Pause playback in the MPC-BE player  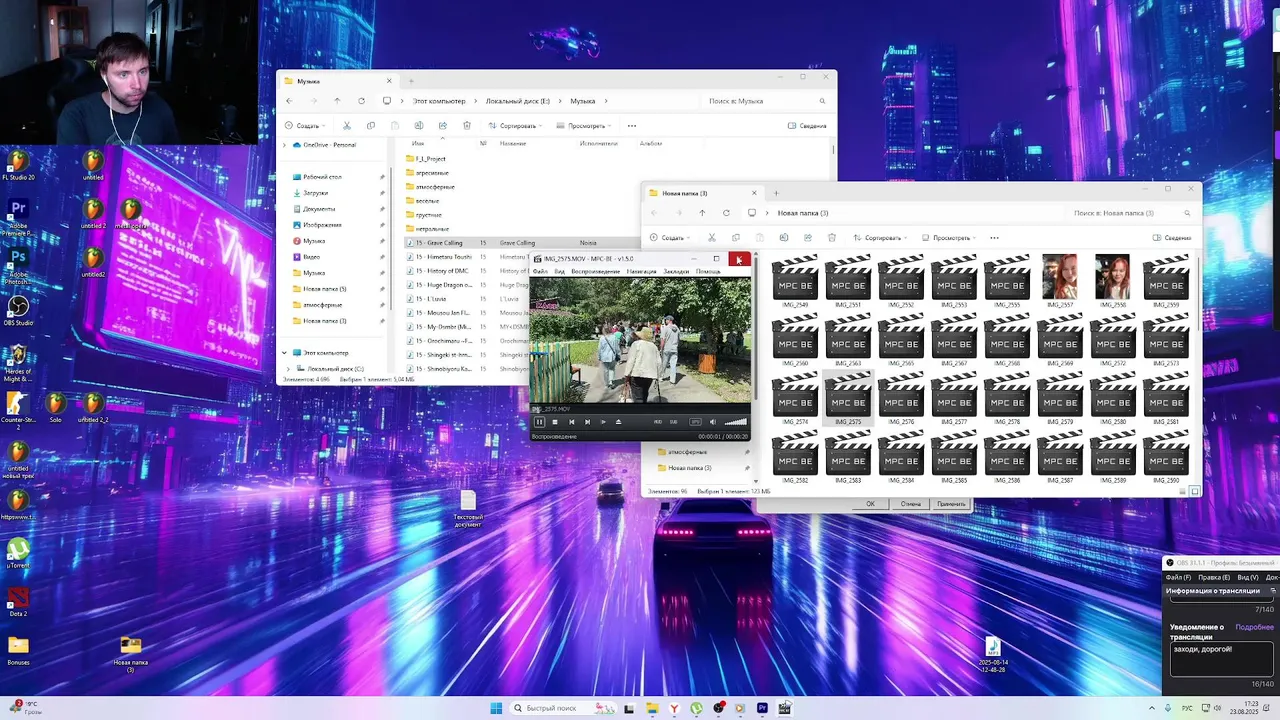click(539, 422)
